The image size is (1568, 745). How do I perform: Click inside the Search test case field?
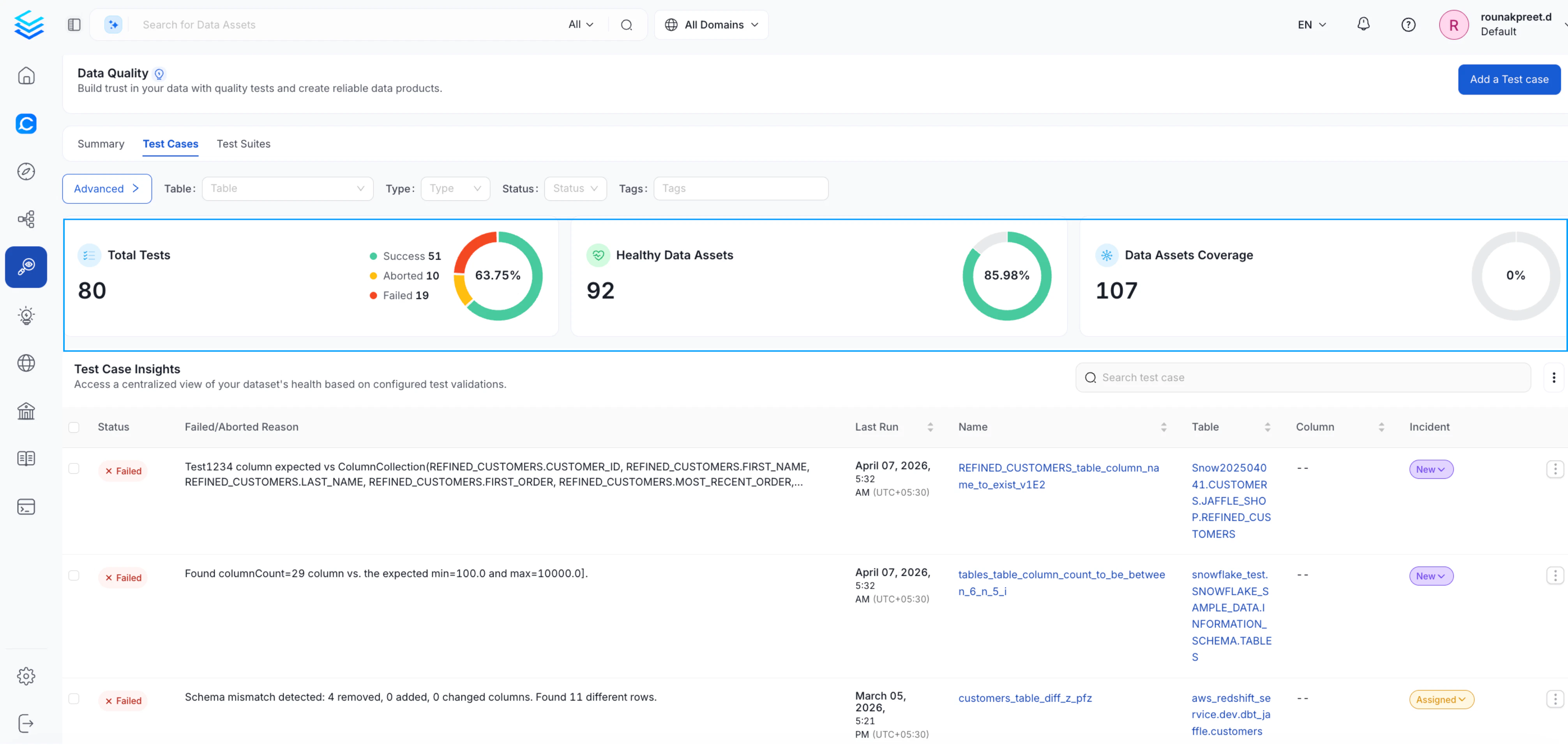[1303, 377]
